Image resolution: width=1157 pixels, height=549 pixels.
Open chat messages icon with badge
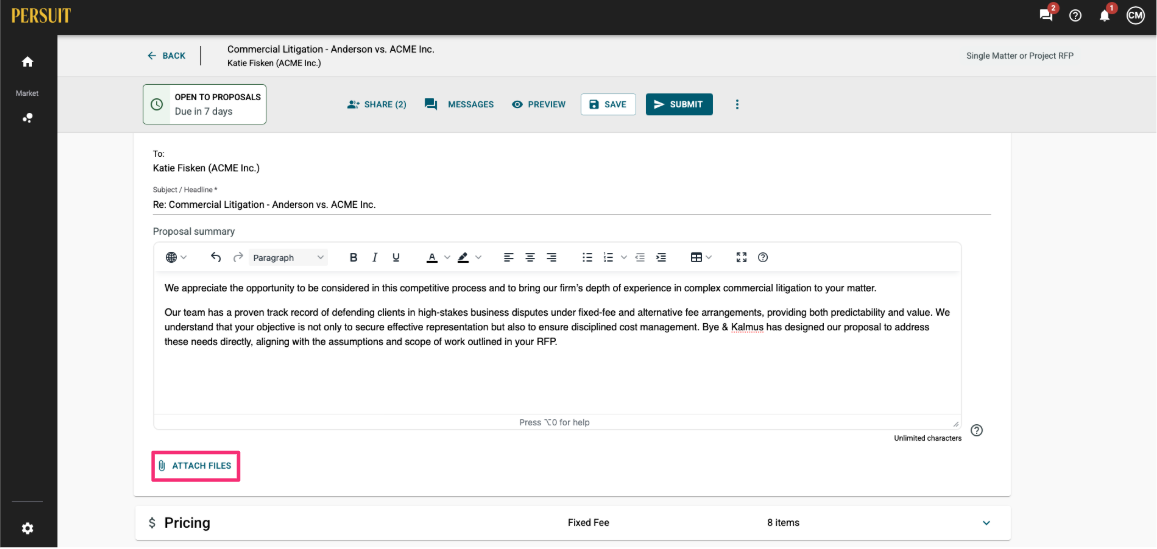click(1046, 15)
